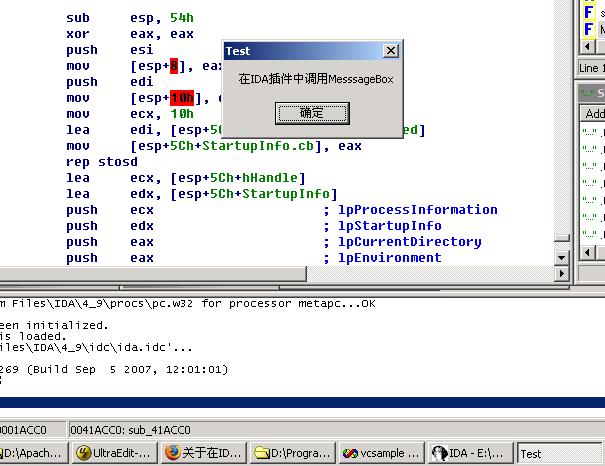Viewport: 605px width, 466px height.
Task: Click StartupInfo.cb operand
Action: [258, 146]
